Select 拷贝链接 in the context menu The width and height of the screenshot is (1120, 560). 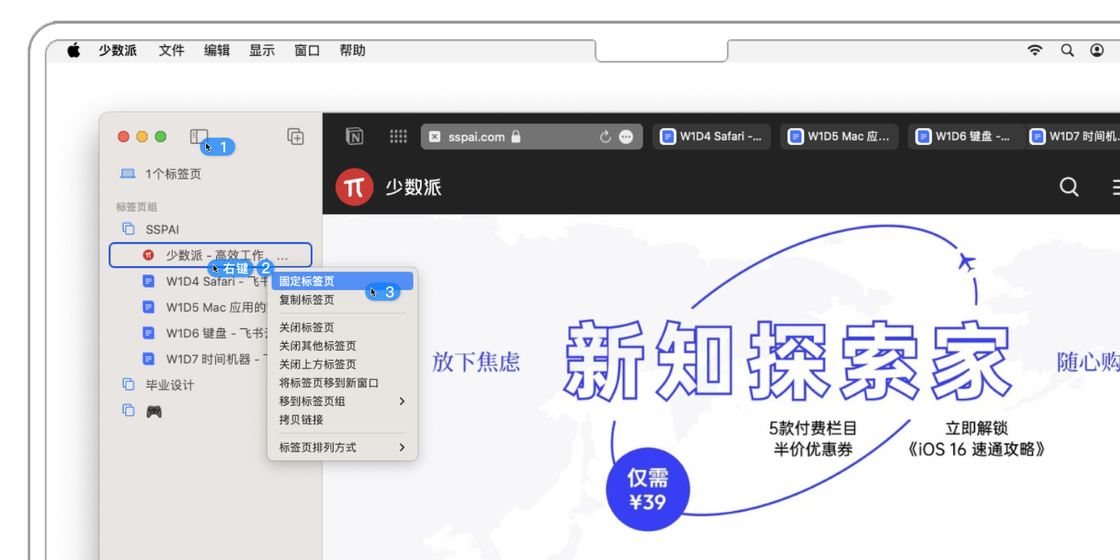(x=301, y=420)
